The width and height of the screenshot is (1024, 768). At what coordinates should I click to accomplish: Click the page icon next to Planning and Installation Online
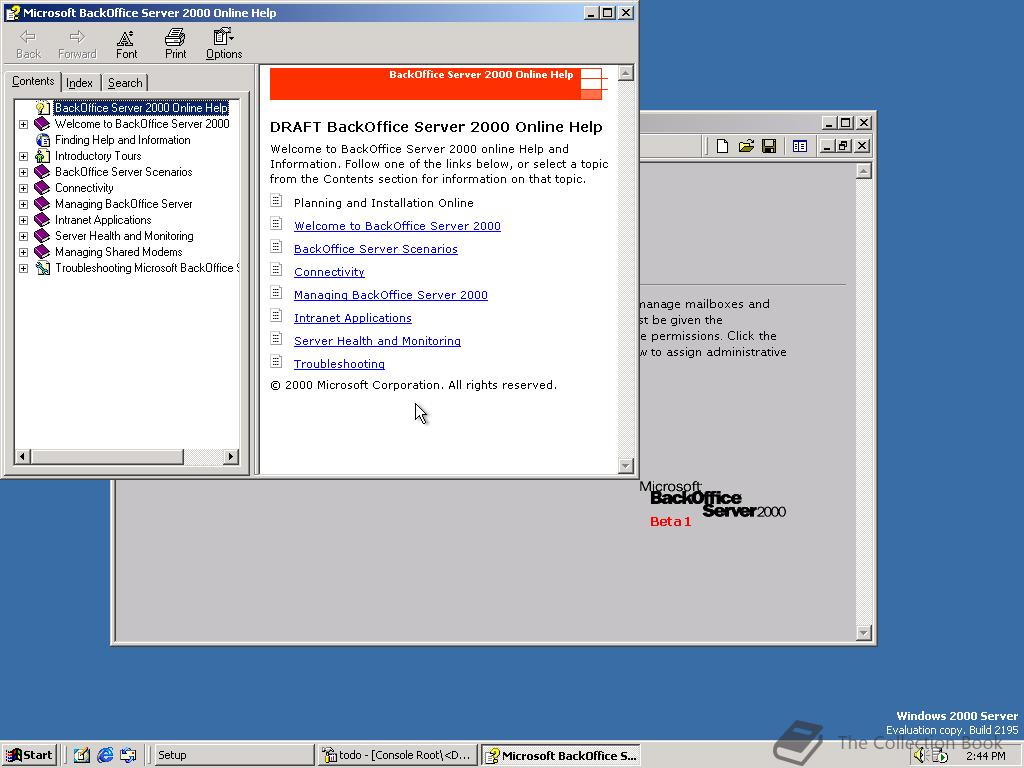276,200
